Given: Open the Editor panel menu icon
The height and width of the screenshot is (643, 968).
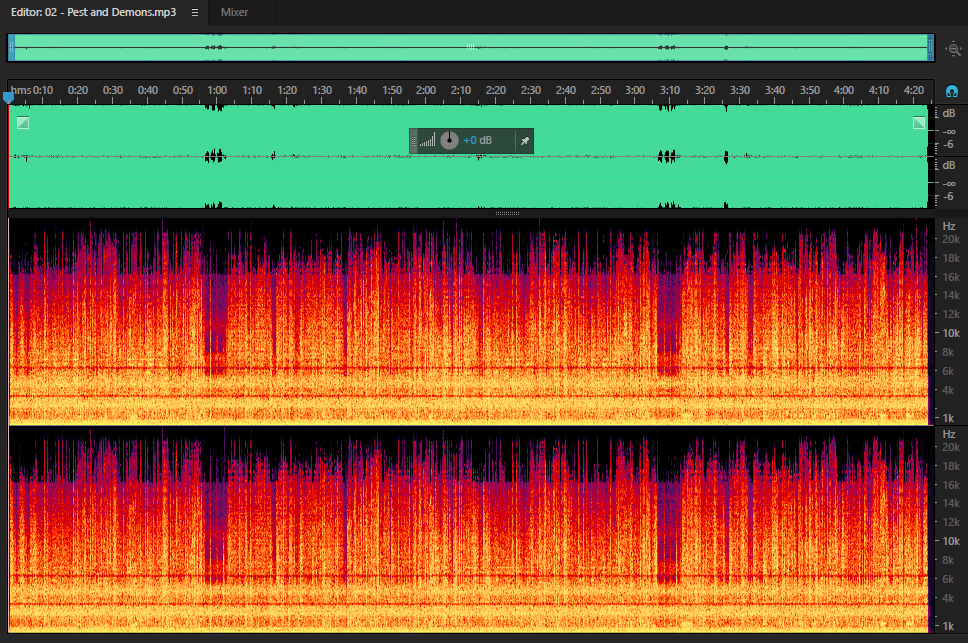Looking at the screenshot, I should pos(195,12).
